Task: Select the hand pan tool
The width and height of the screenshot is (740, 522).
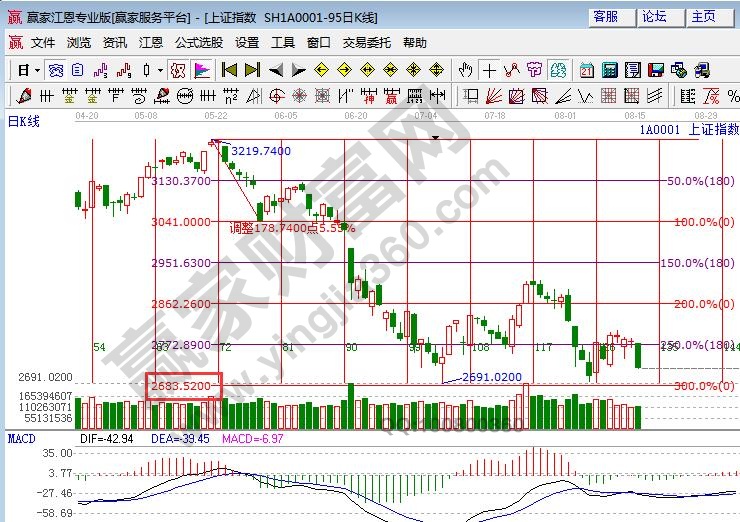Action: (x=465, y=70)
